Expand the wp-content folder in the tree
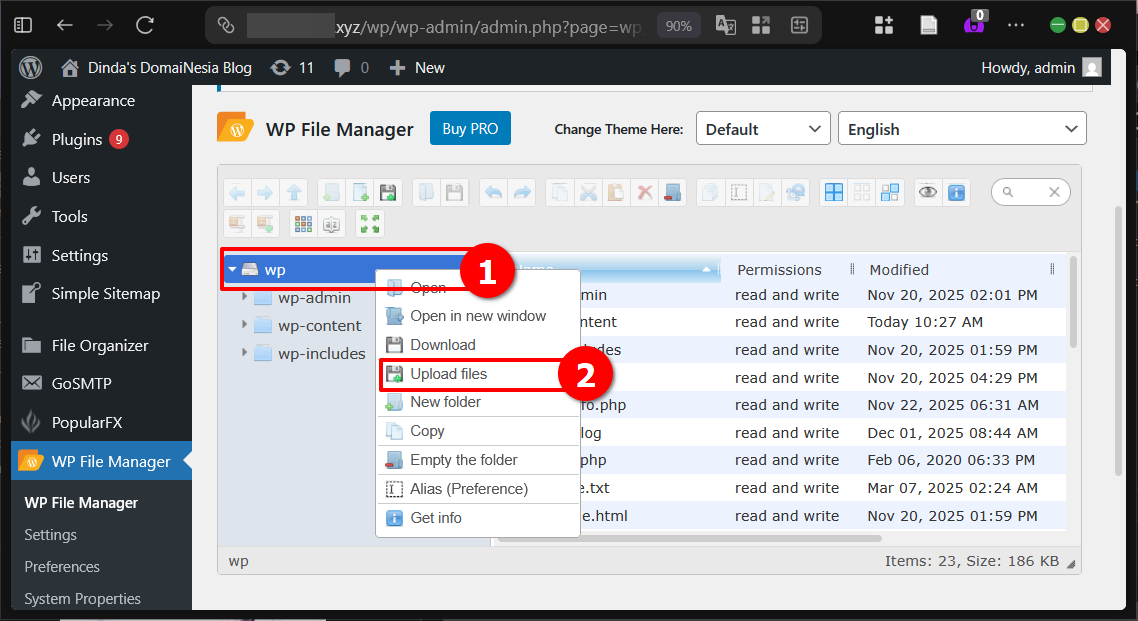The image size is (1138, 621). click(x=245, y=325)
